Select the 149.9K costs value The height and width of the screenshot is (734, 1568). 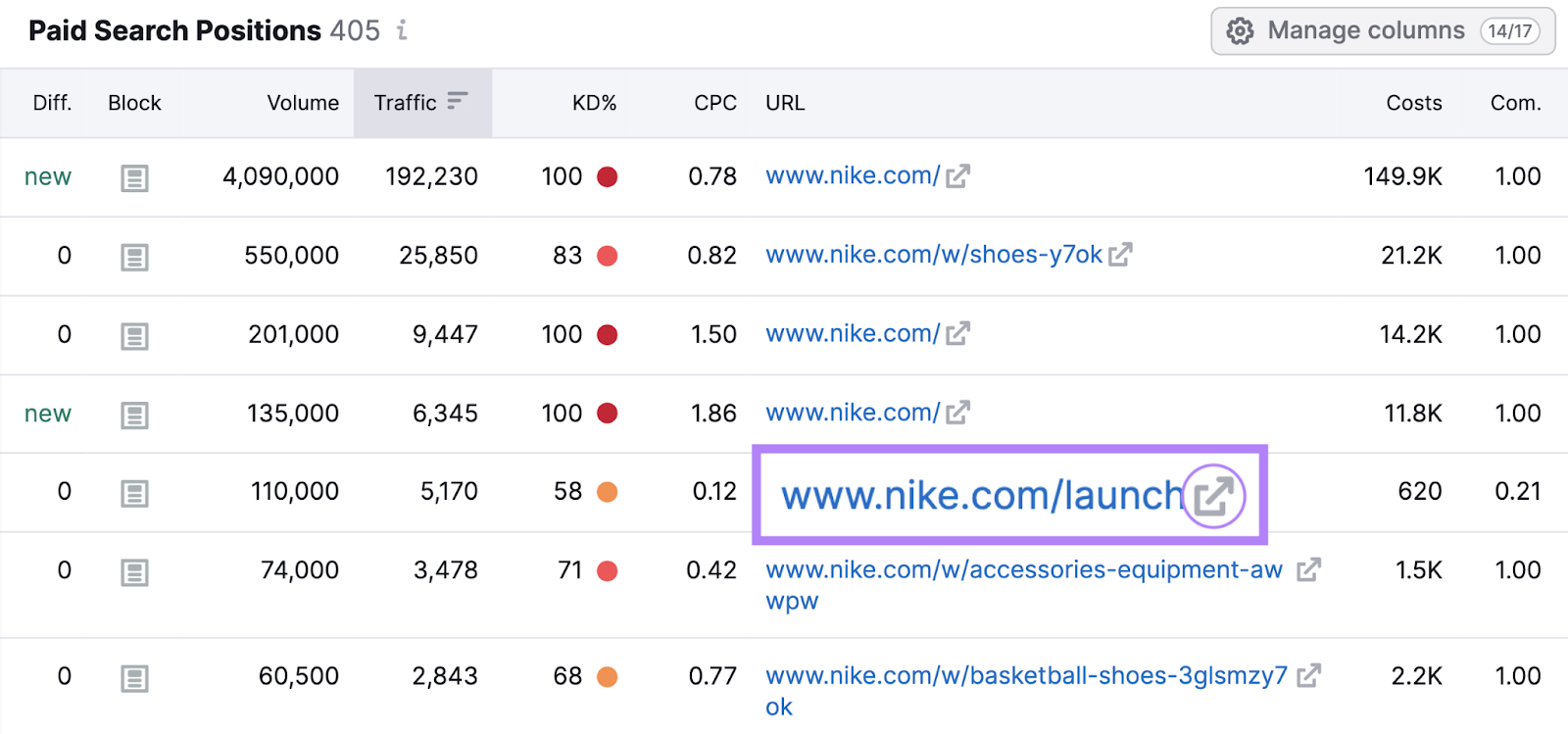click(1402, 176)
